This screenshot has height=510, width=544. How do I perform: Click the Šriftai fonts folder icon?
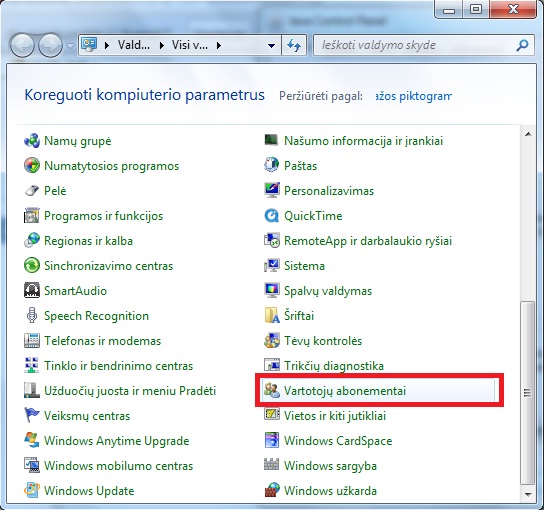(272, 316)
